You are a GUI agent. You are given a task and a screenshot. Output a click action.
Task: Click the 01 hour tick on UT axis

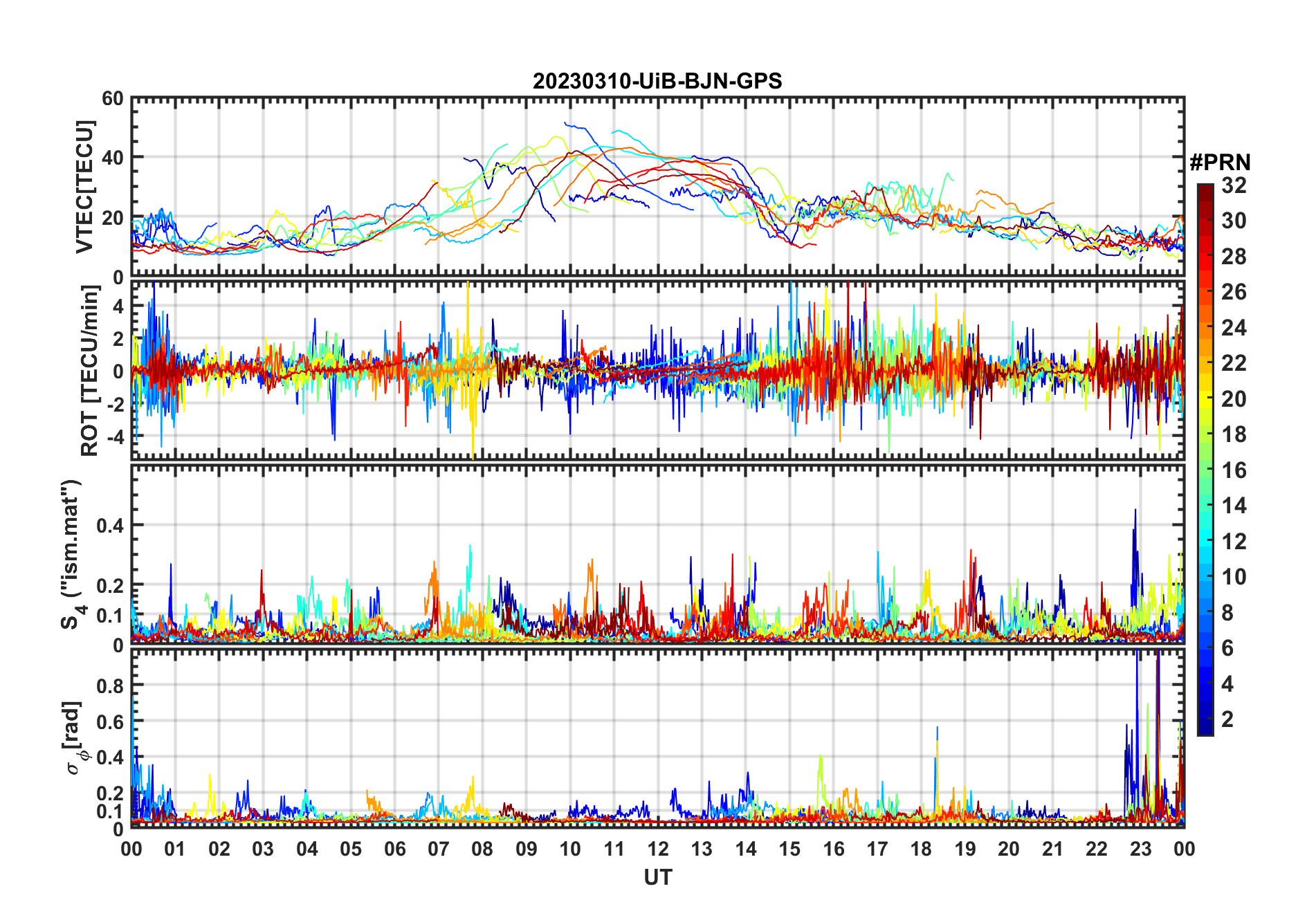coord(175,849)
